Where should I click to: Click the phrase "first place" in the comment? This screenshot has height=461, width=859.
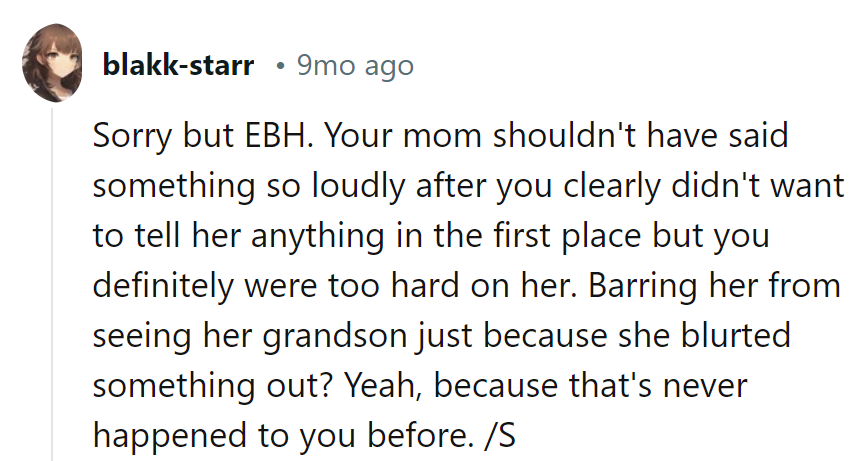(x=590, y=236)
